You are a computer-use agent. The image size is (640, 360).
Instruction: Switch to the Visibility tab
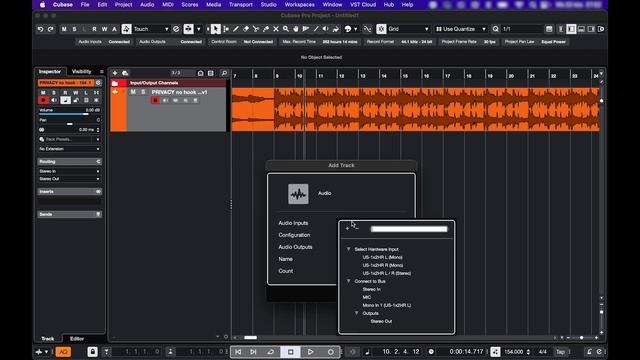point(82,71)
